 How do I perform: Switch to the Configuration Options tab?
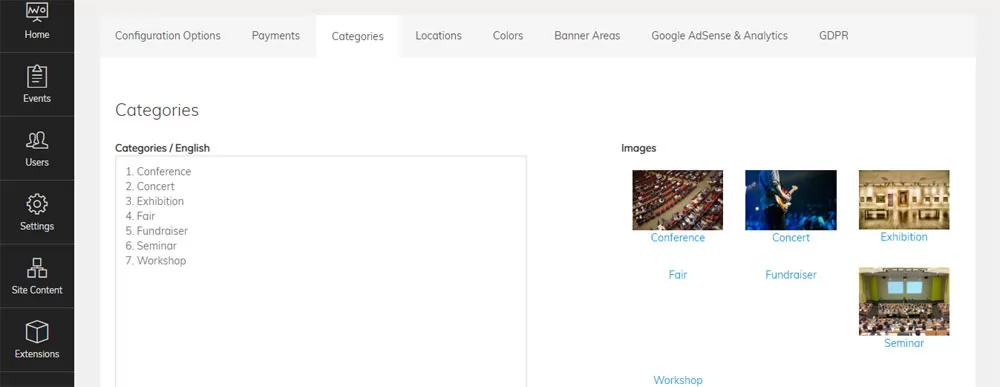pos(168,36)
